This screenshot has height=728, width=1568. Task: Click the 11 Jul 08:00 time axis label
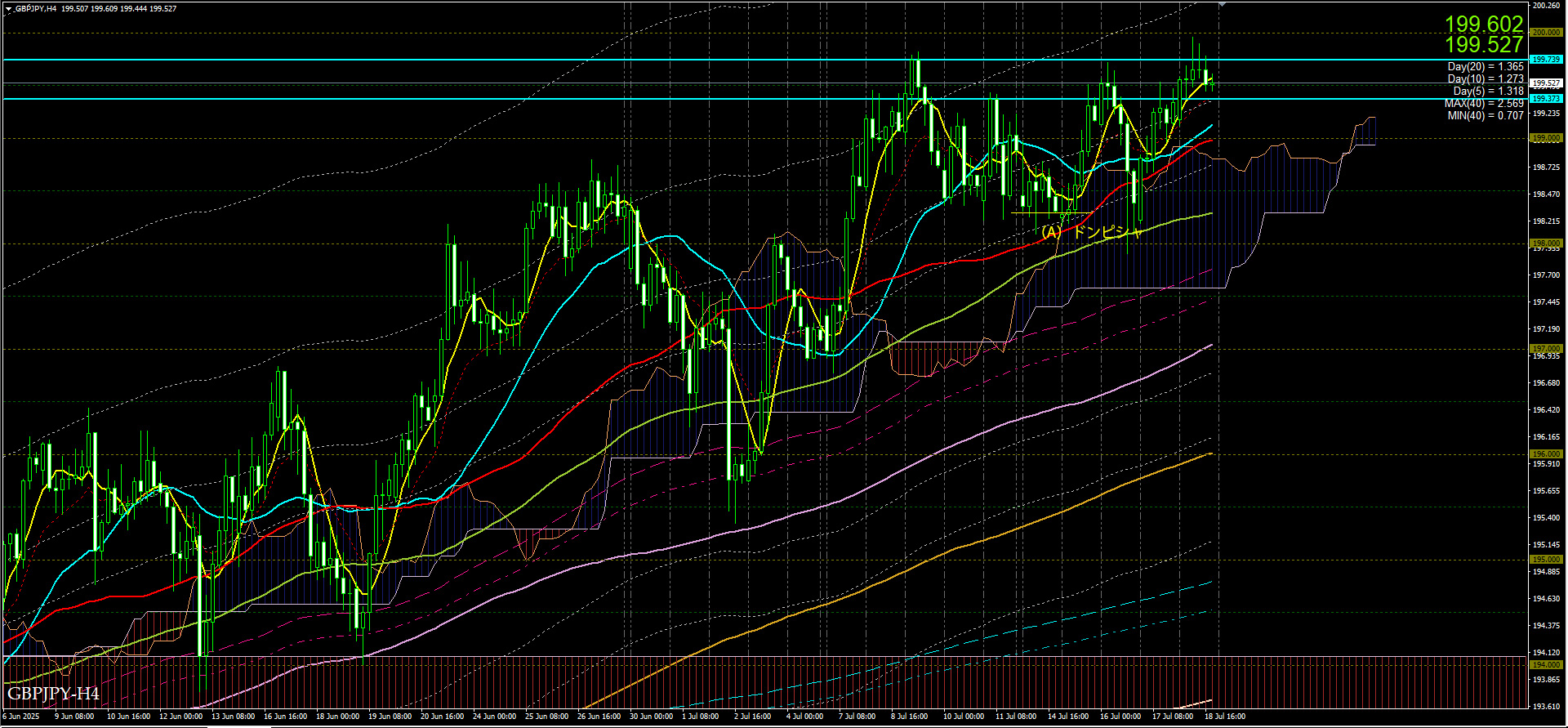pyautogui.click(x=1017, y=717)
